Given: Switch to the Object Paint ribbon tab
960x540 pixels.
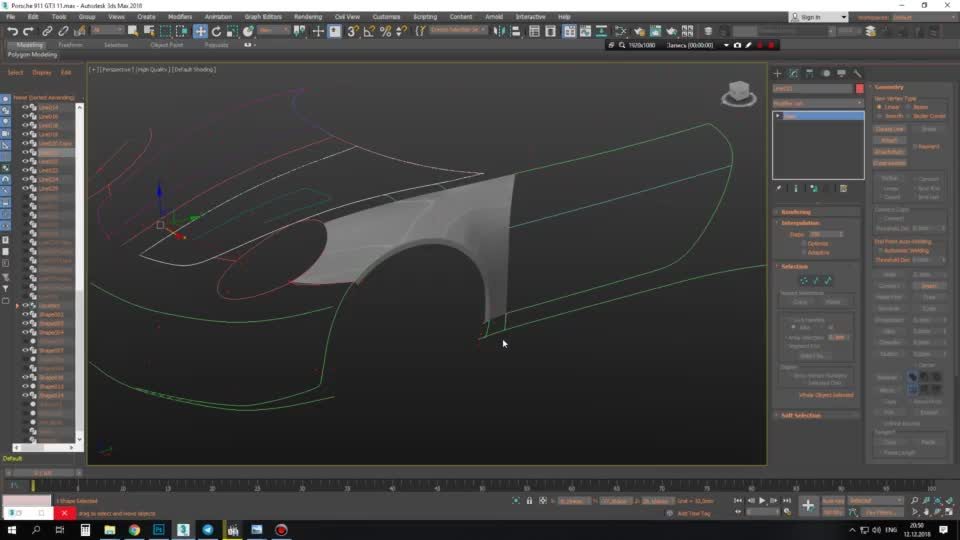Looking at the screenshot, I should (167, 45).
